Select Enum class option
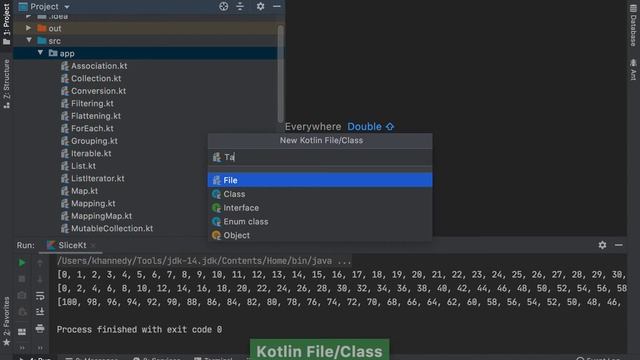Screen dimensions: 640x360 coord(320,222)
